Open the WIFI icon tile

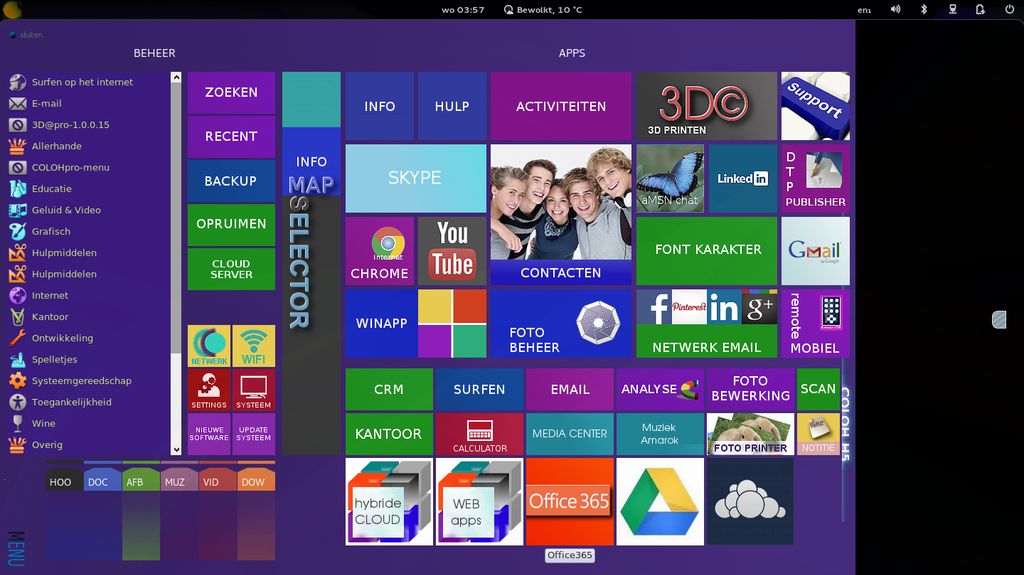(x=253, y=346)
